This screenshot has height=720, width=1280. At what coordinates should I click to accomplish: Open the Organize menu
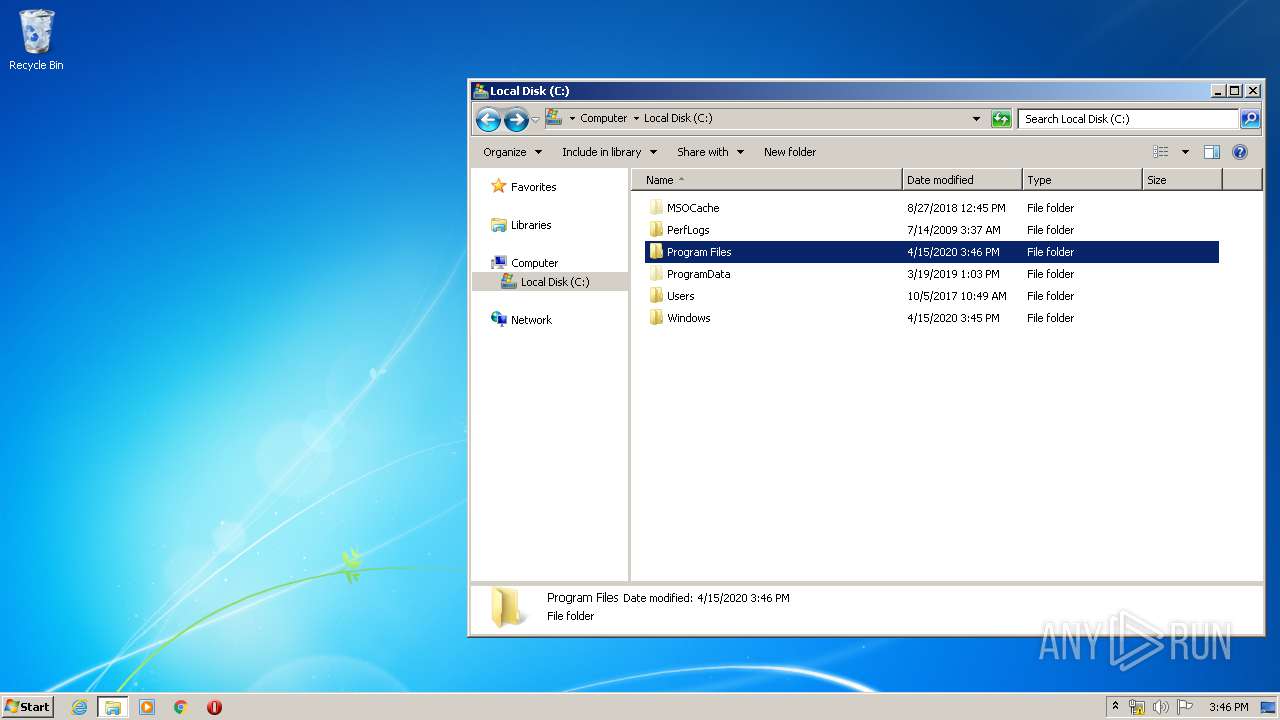(512, 152)
